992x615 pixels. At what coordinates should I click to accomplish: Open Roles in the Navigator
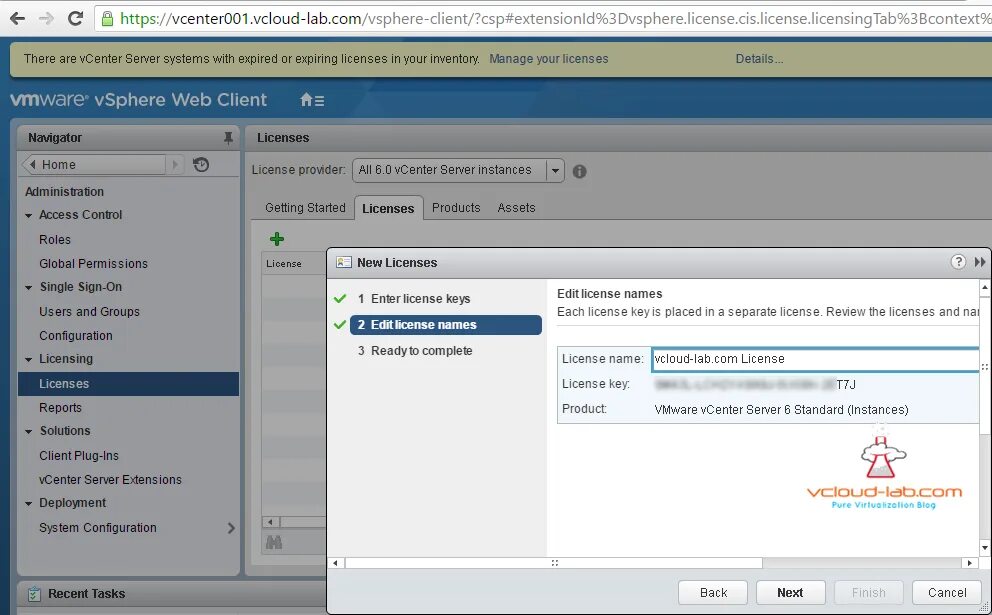(x=55, y=240)
